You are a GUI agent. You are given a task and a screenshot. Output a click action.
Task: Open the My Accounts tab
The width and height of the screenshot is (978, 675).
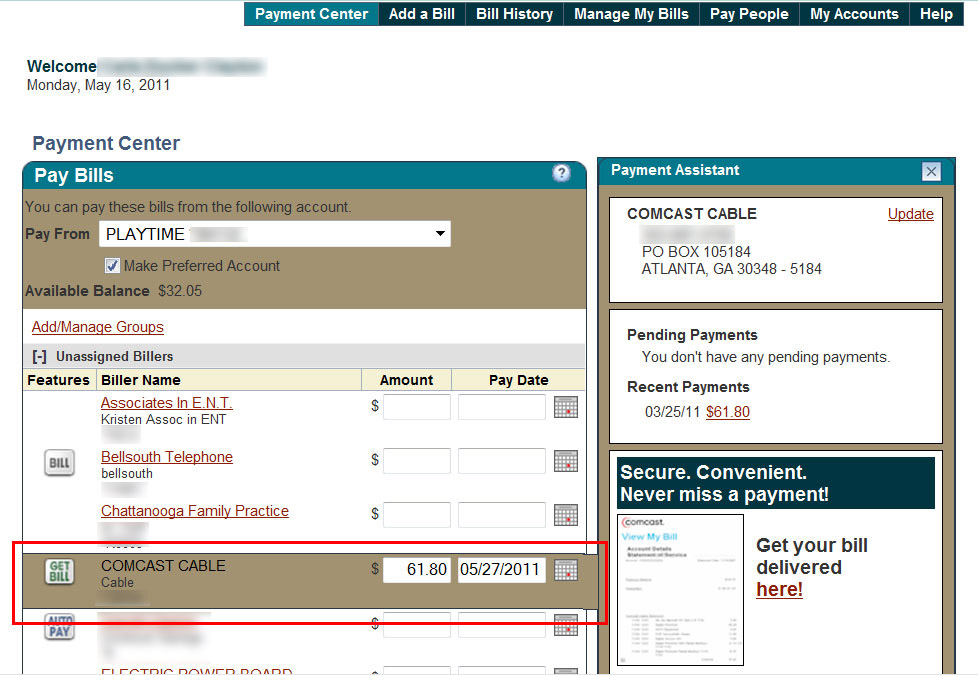(x=855, y=14)
